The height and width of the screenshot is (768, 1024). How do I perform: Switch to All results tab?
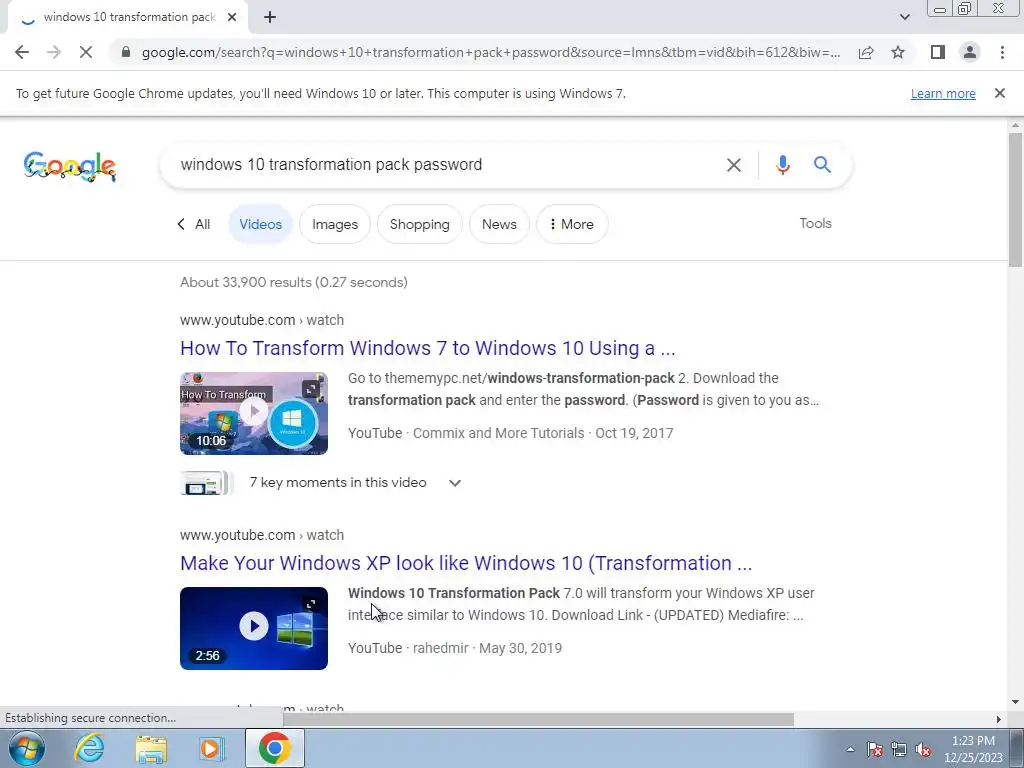click(194, 224)
